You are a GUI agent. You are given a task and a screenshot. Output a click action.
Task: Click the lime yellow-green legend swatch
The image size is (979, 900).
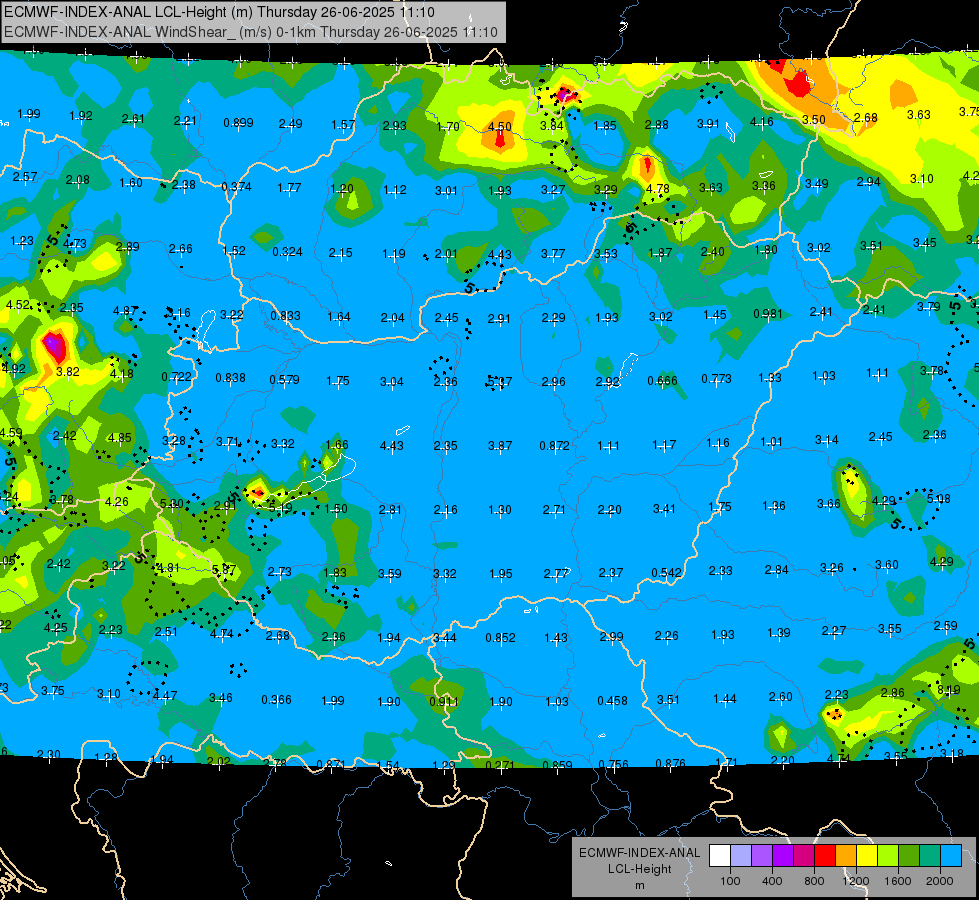click(x=888, y=855)
